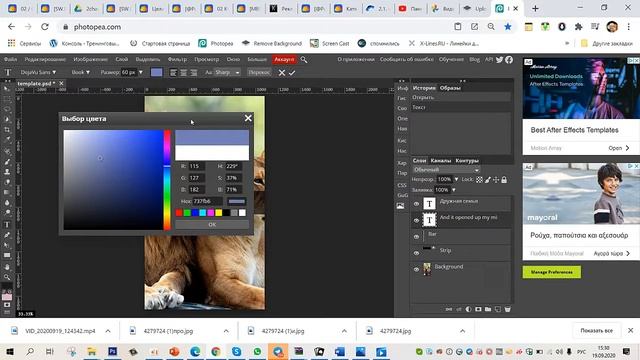Toggle lock position cross-arrows icon
This screenshot has width=640, height=360.
click(x=496, y=180)
